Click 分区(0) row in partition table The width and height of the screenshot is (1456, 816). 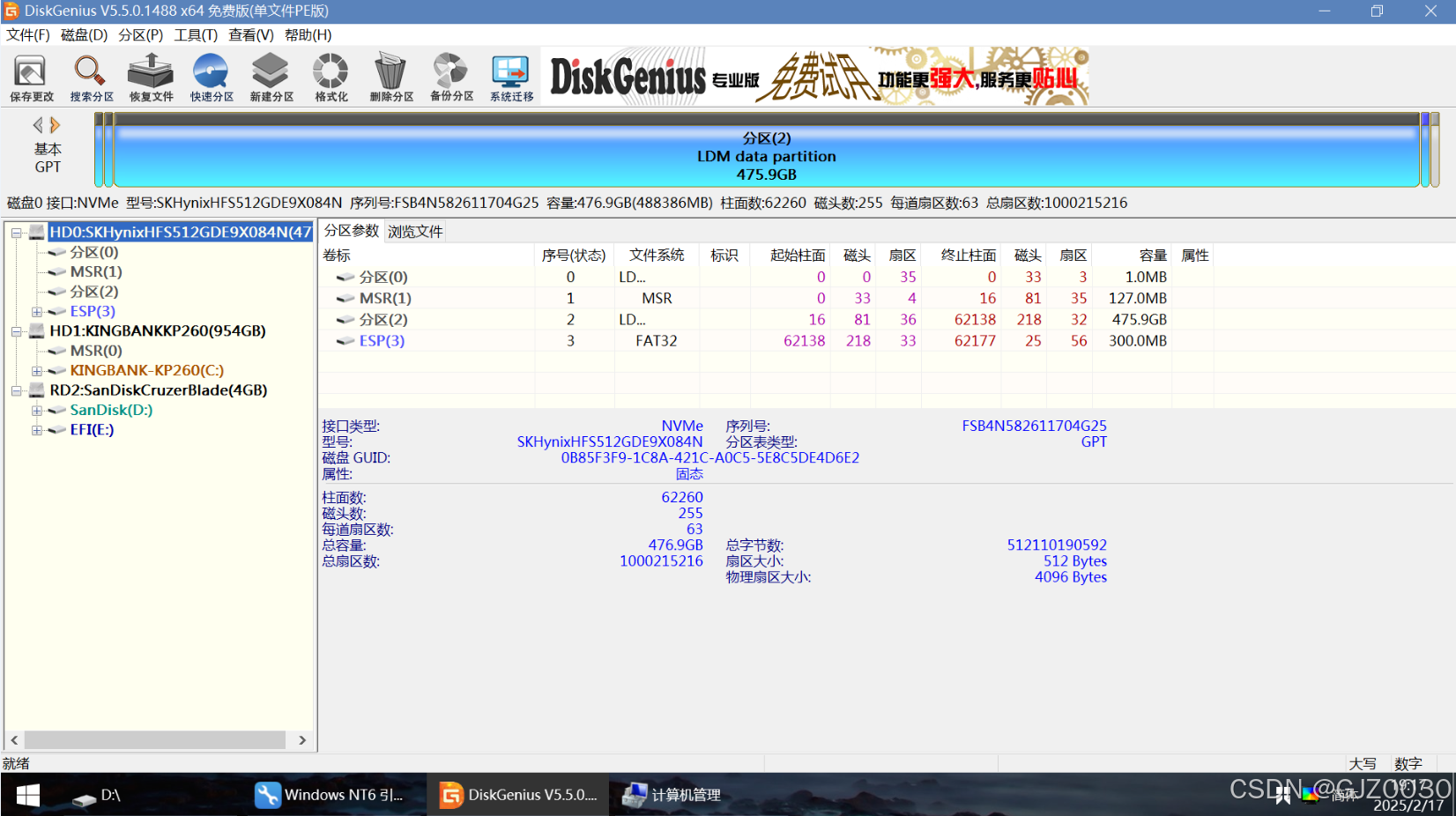(x=767, y=277)
